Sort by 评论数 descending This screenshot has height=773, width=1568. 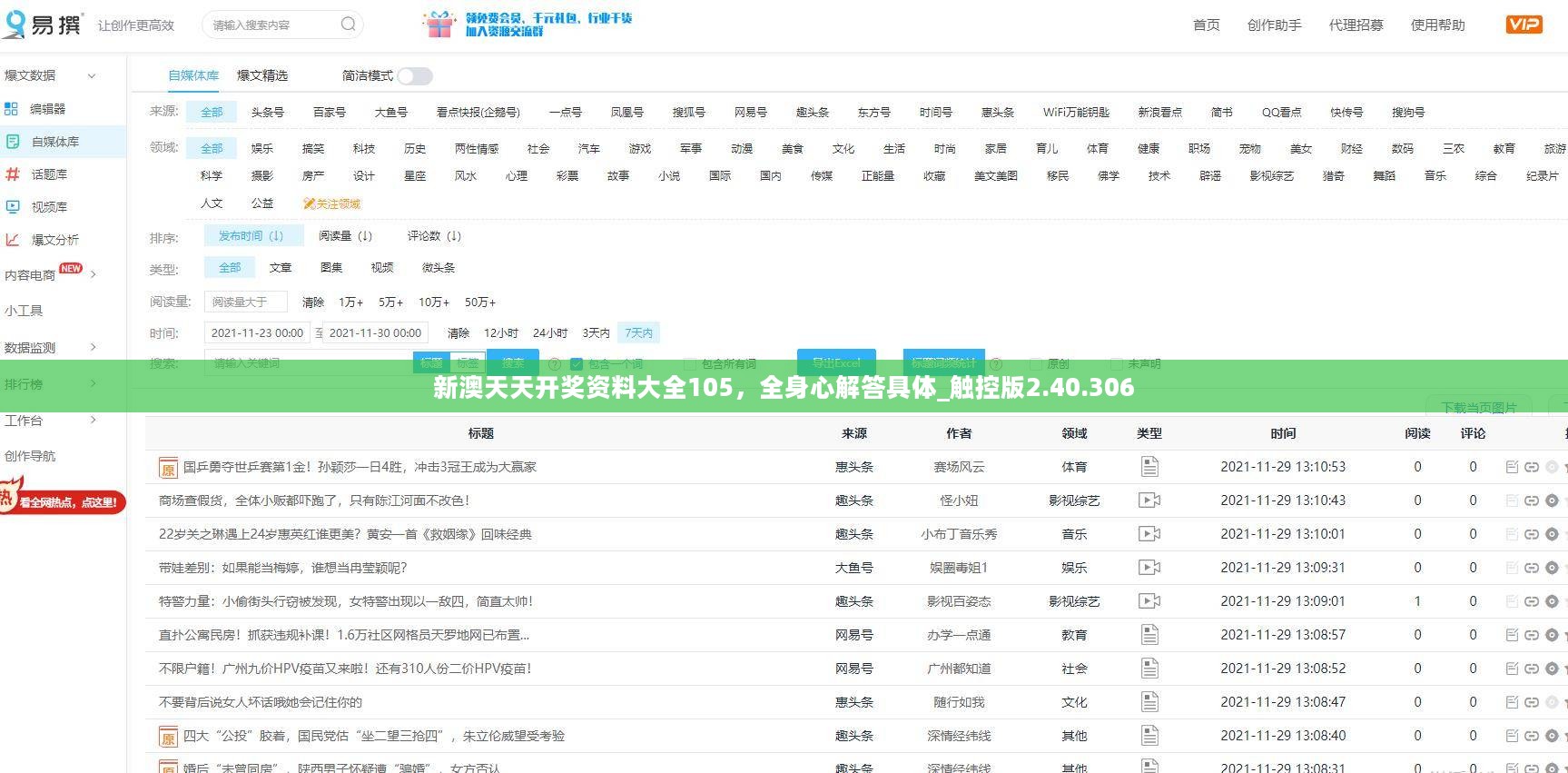pos(434,236)
